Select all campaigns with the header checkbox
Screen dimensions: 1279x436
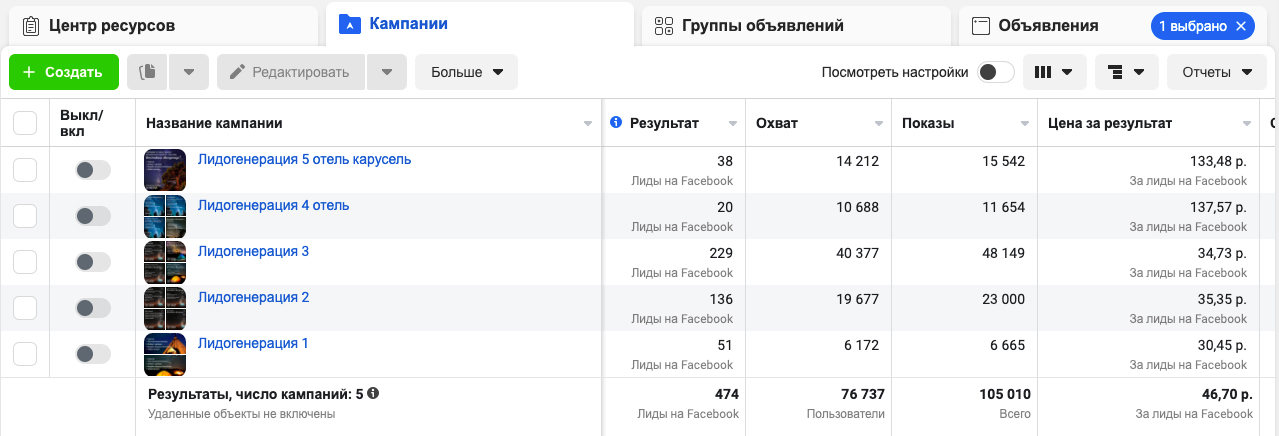point(25,123)
